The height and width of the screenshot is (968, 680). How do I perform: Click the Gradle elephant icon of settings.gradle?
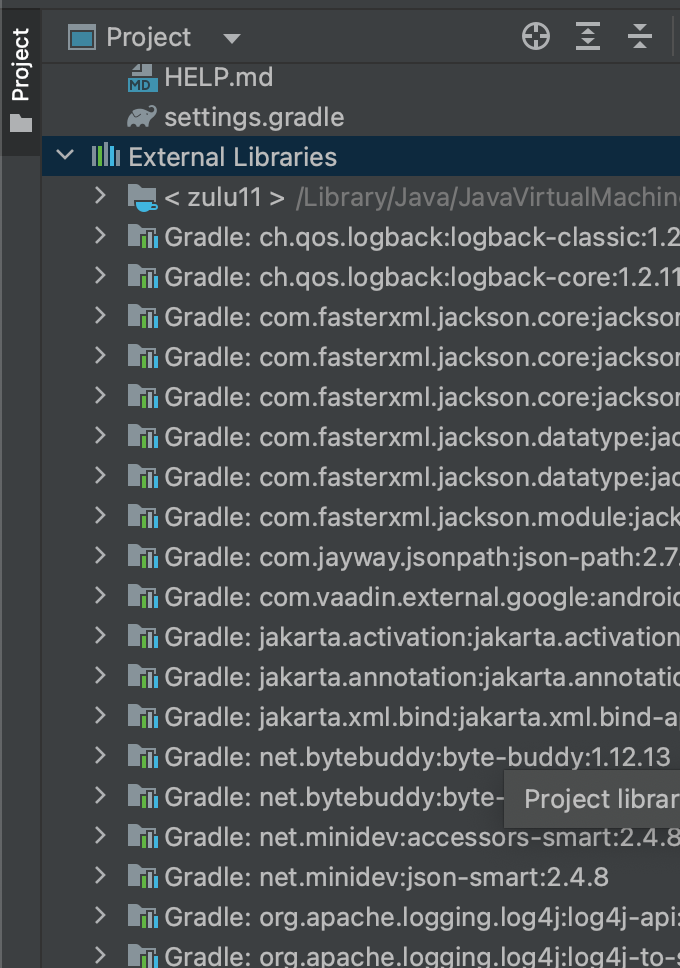pos(142,117)
